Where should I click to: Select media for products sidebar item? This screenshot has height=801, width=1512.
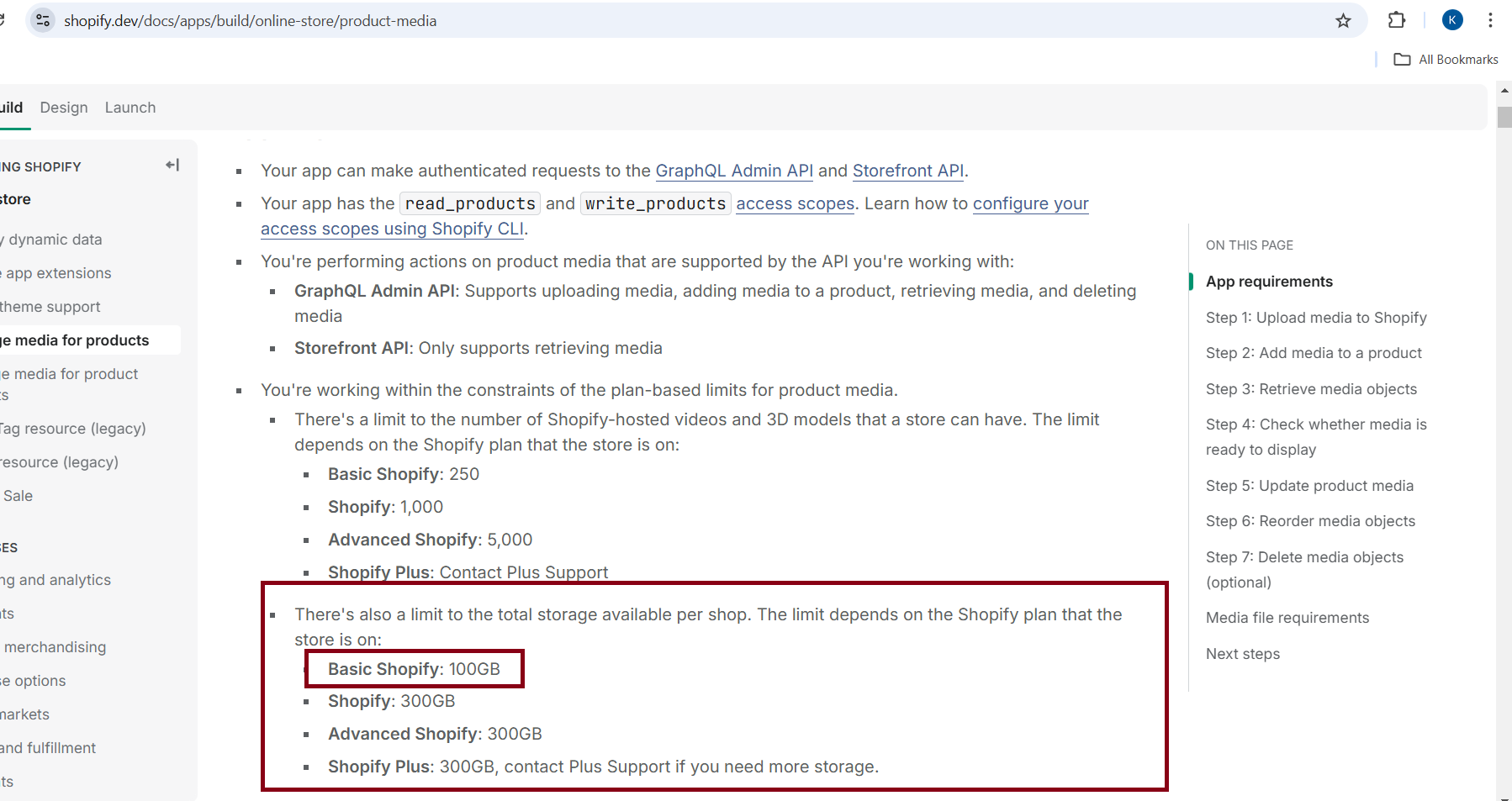76,340
